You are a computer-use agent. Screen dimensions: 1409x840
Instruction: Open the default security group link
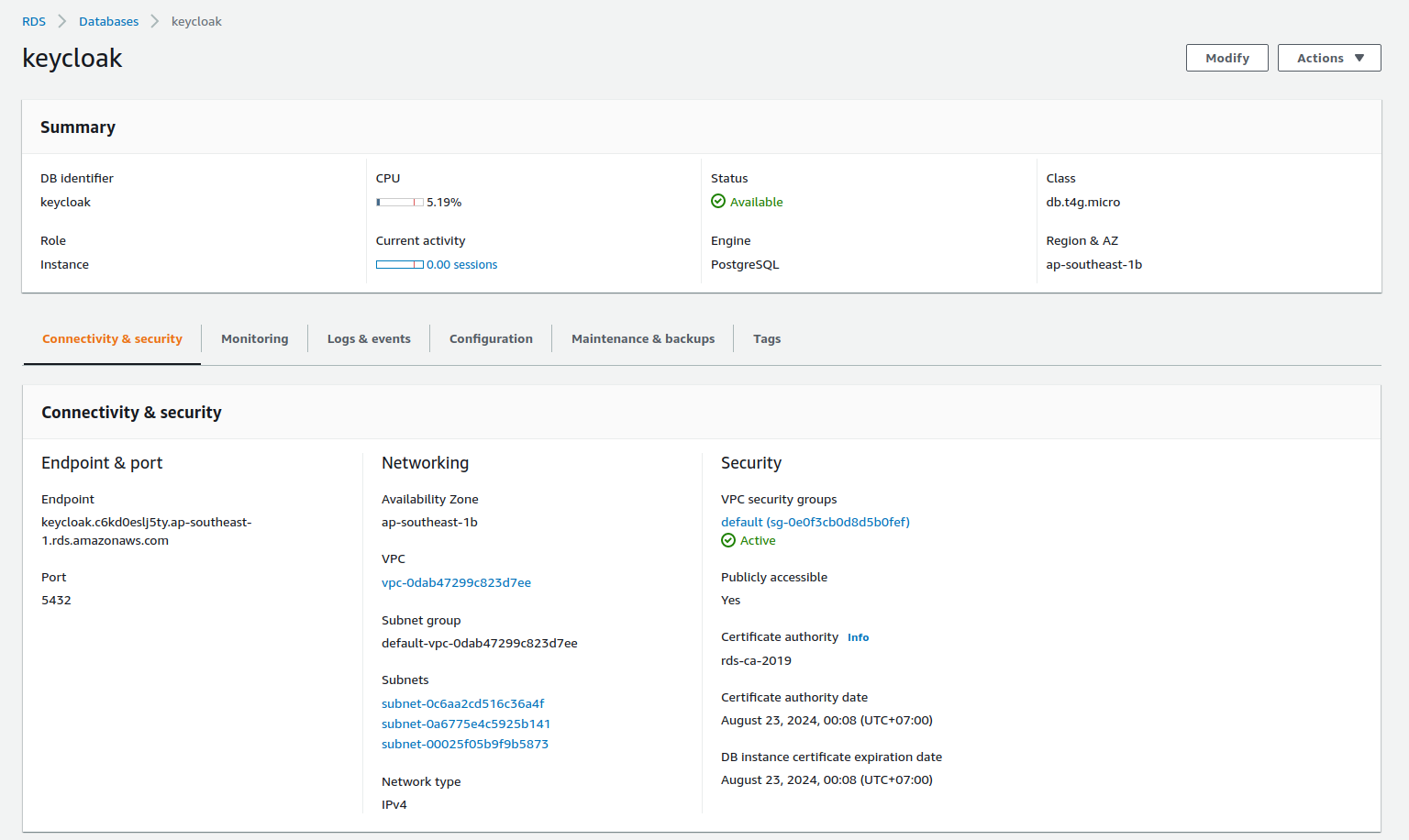click(x=815, y=522)
